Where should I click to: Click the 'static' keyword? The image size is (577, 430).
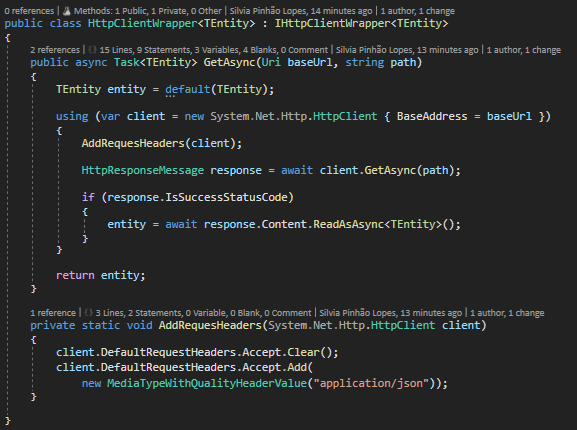pos(100,326)
